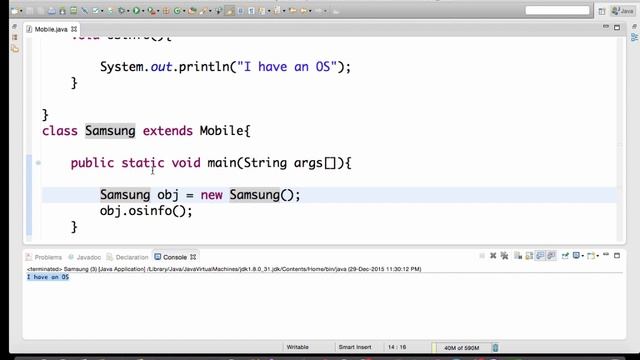Image resolution: width=640 pixels, height=360 pixels.
Task: Click the Open Type icon
Action: pyautogui.click(x=191, y=11)
